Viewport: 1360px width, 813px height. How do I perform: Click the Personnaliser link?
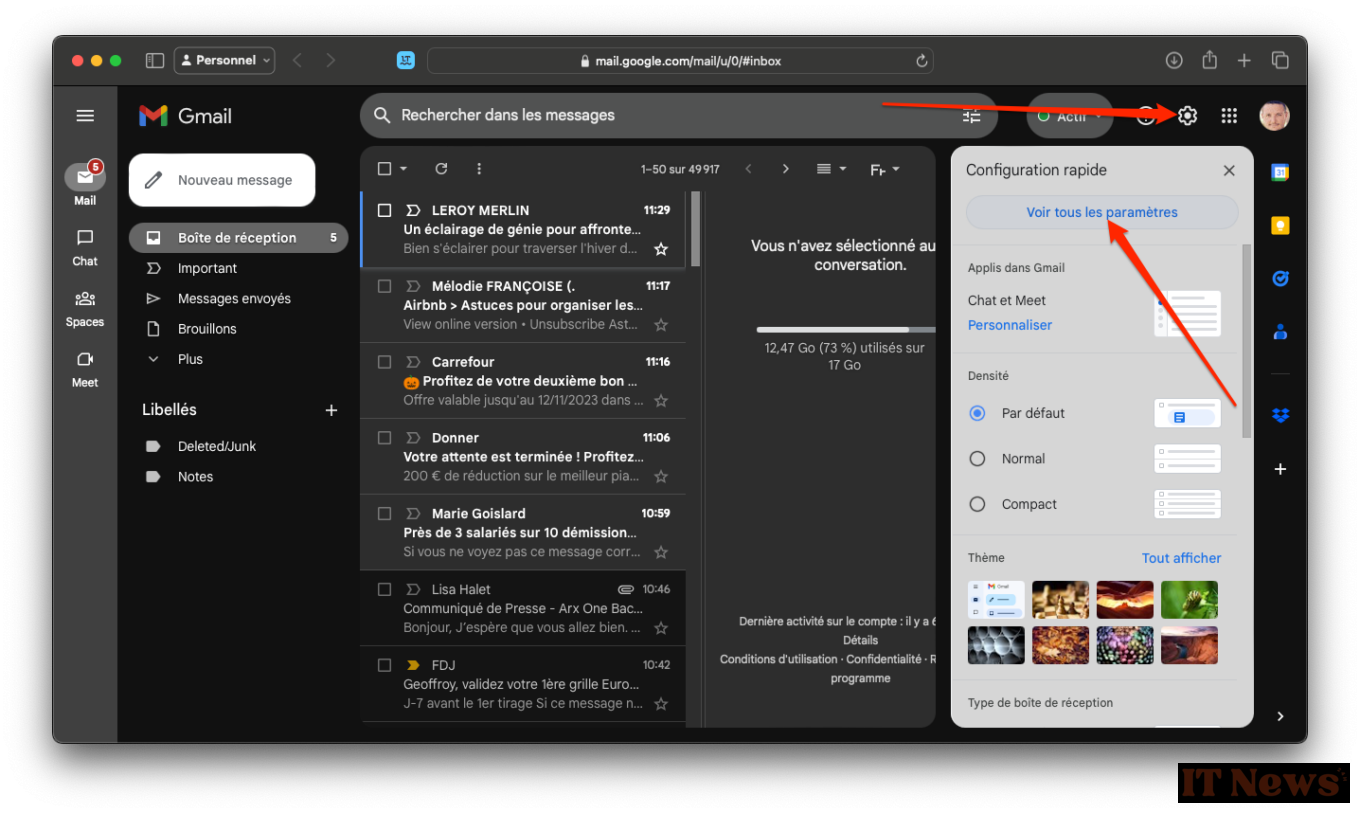[x=1009, y=325]
